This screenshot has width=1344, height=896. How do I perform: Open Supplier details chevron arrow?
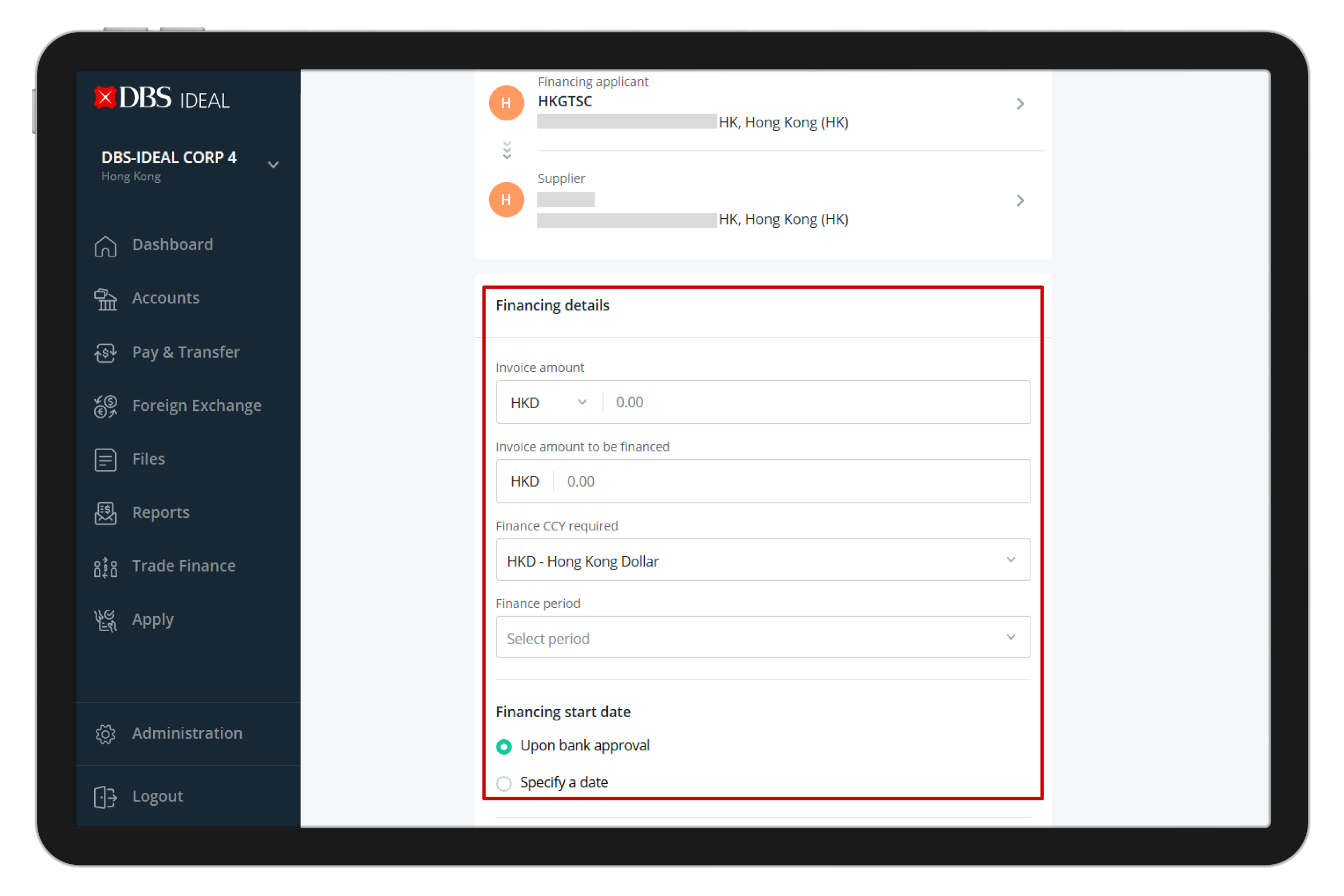[1020, 200]
